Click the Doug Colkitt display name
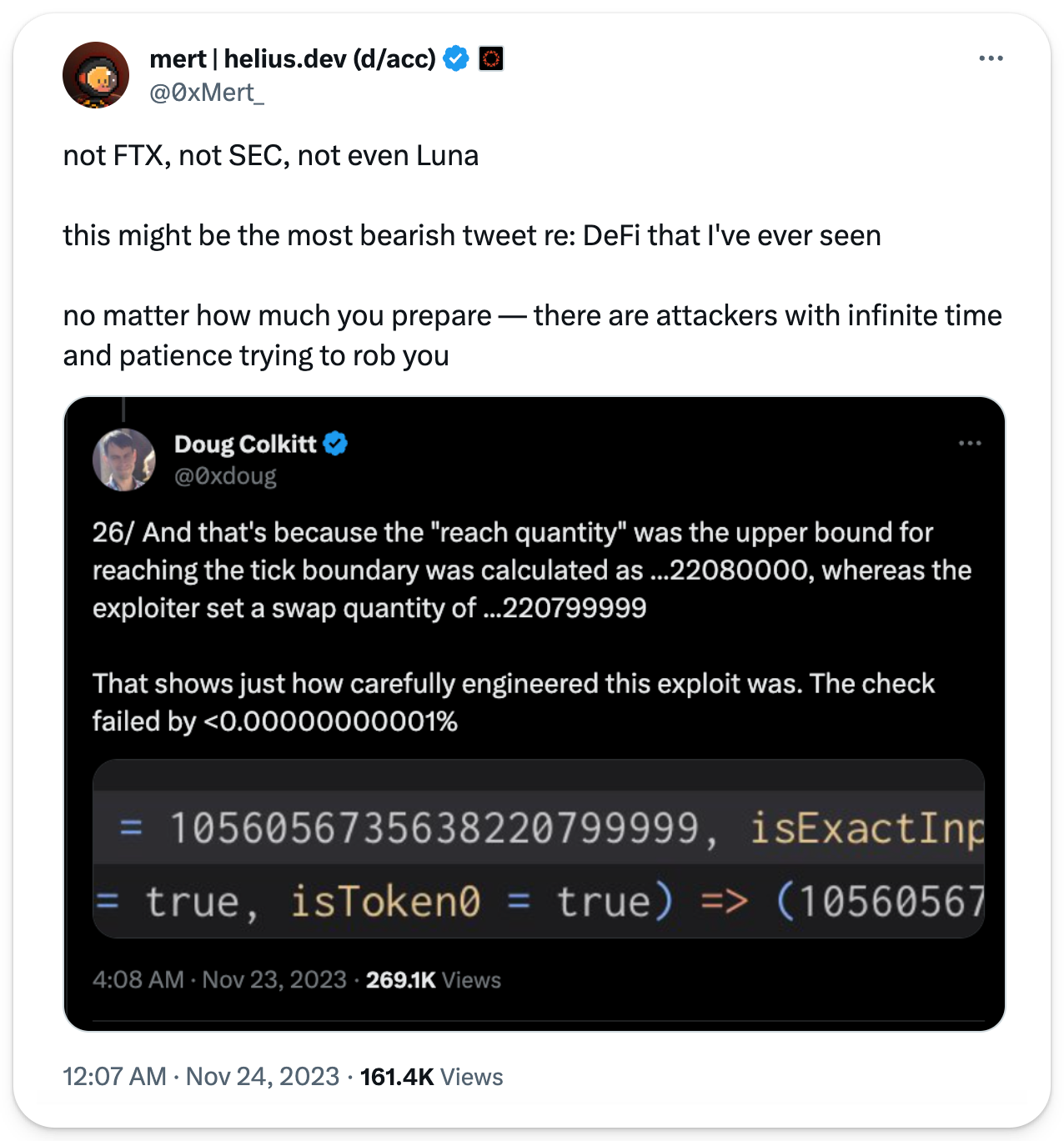The width and height of the screenshot is (1064, 1141). (245, 444)
